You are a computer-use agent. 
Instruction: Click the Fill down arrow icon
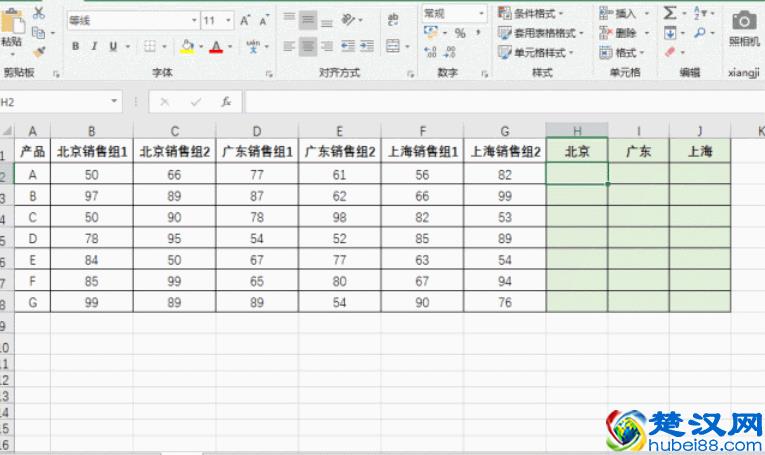point(670,33)
